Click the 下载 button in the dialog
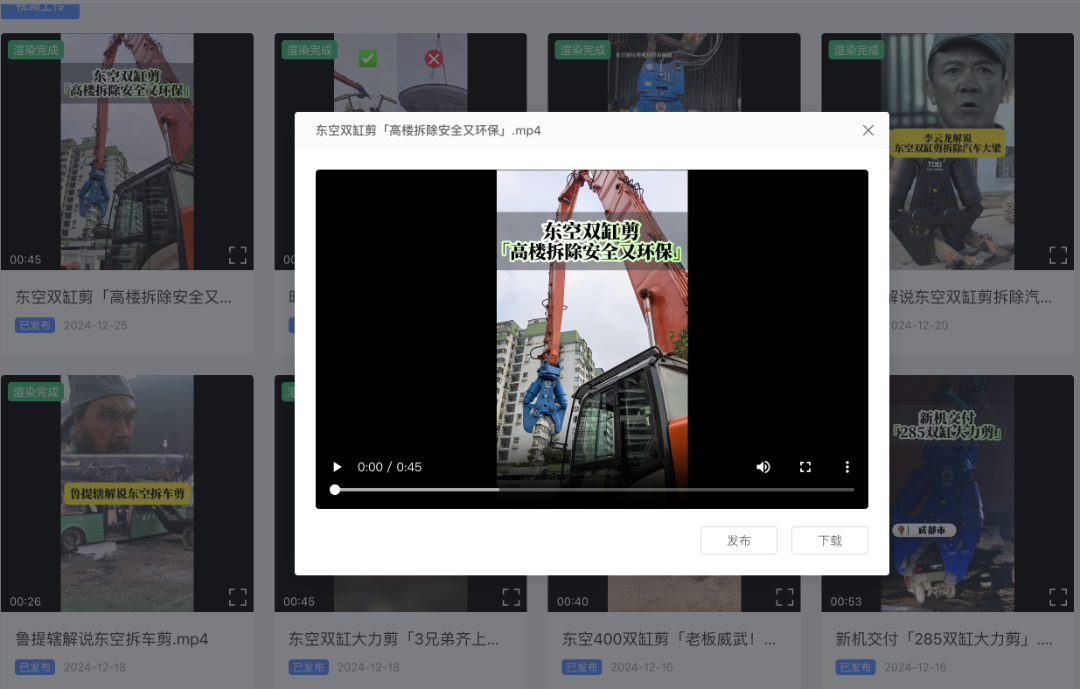The image size is (1080, 689). coord(829,540)
